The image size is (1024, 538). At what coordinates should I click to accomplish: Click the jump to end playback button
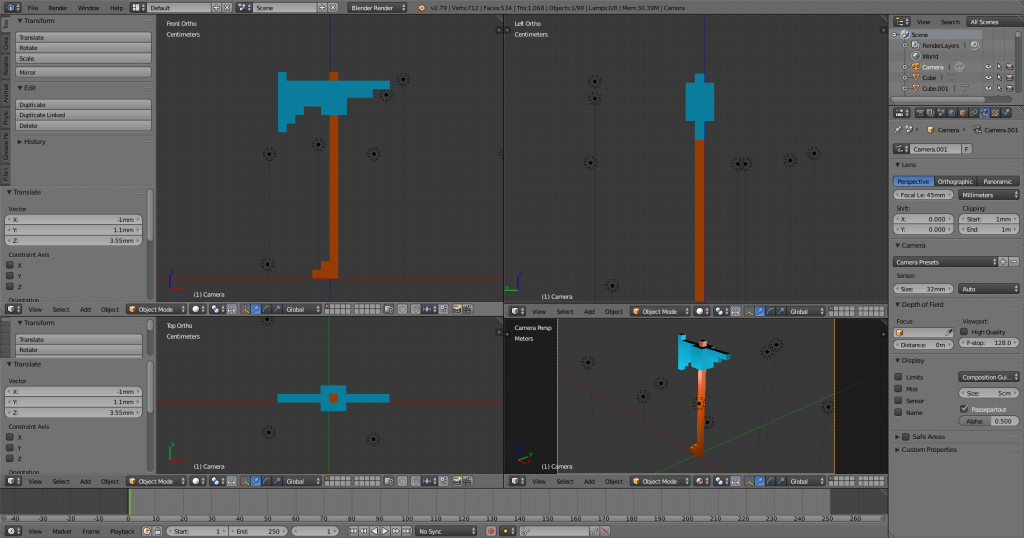coord(406,531)
